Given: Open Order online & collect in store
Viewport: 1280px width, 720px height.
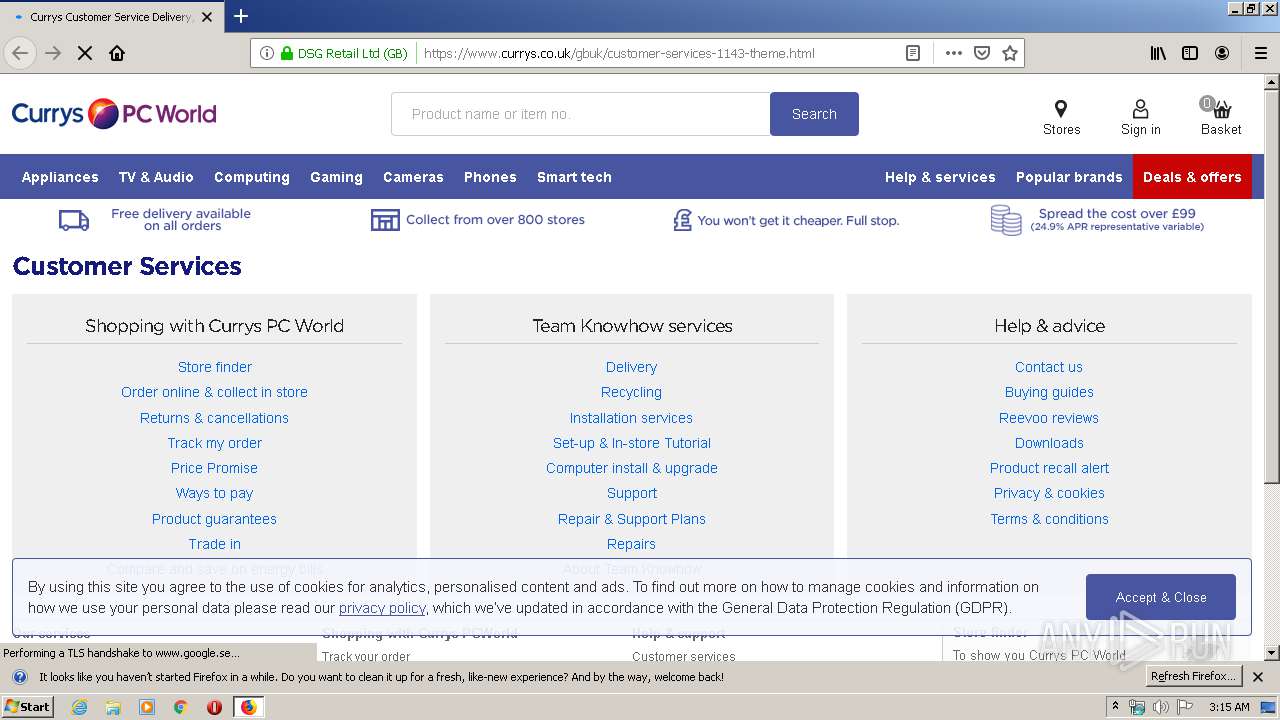Looking at the screenshot, I should 215,392.
